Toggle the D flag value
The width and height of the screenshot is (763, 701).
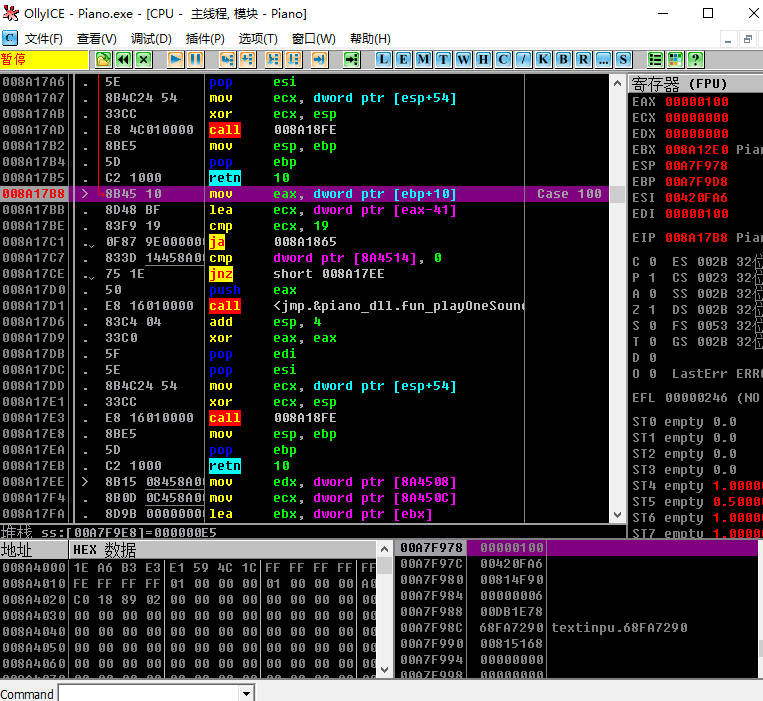(x=653, y=358)
